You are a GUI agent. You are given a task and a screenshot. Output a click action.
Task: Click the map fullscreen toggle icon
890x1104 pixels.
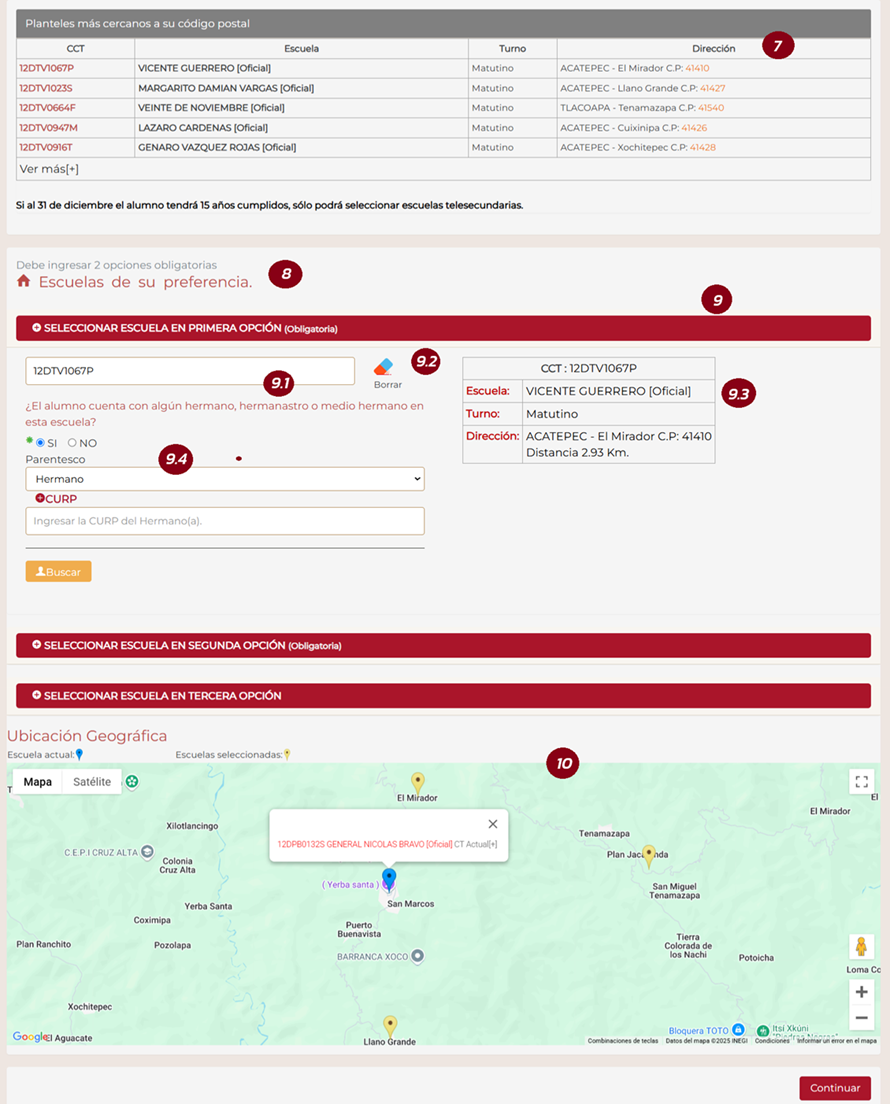tap(861, 781)
